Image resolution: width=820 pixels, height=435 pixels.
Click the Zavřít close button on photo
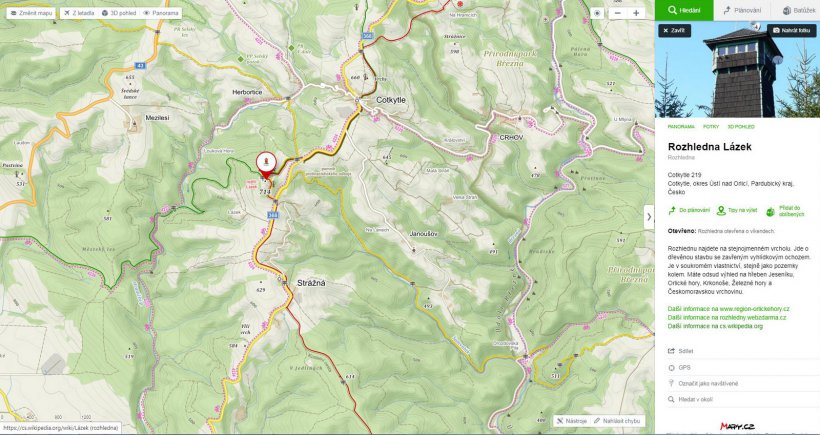click(x=674, y=30)
